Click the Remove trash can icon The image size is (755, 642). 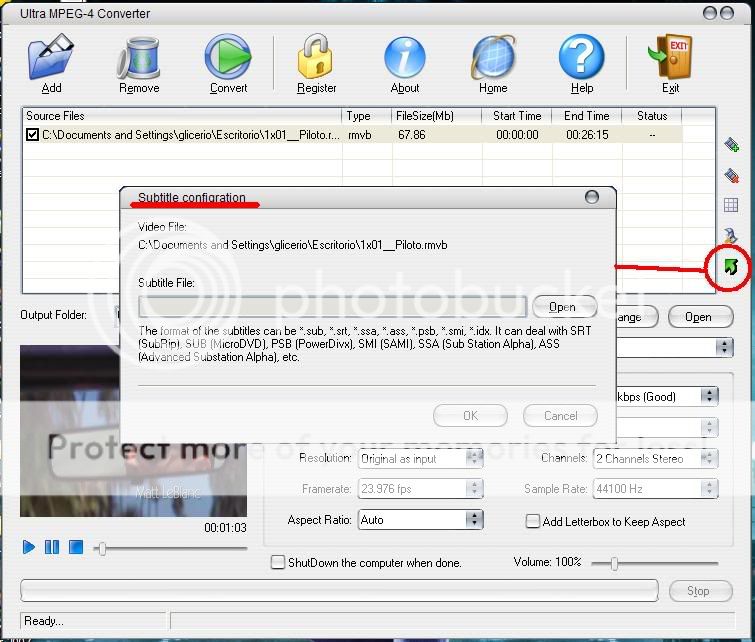pos(139,58)
